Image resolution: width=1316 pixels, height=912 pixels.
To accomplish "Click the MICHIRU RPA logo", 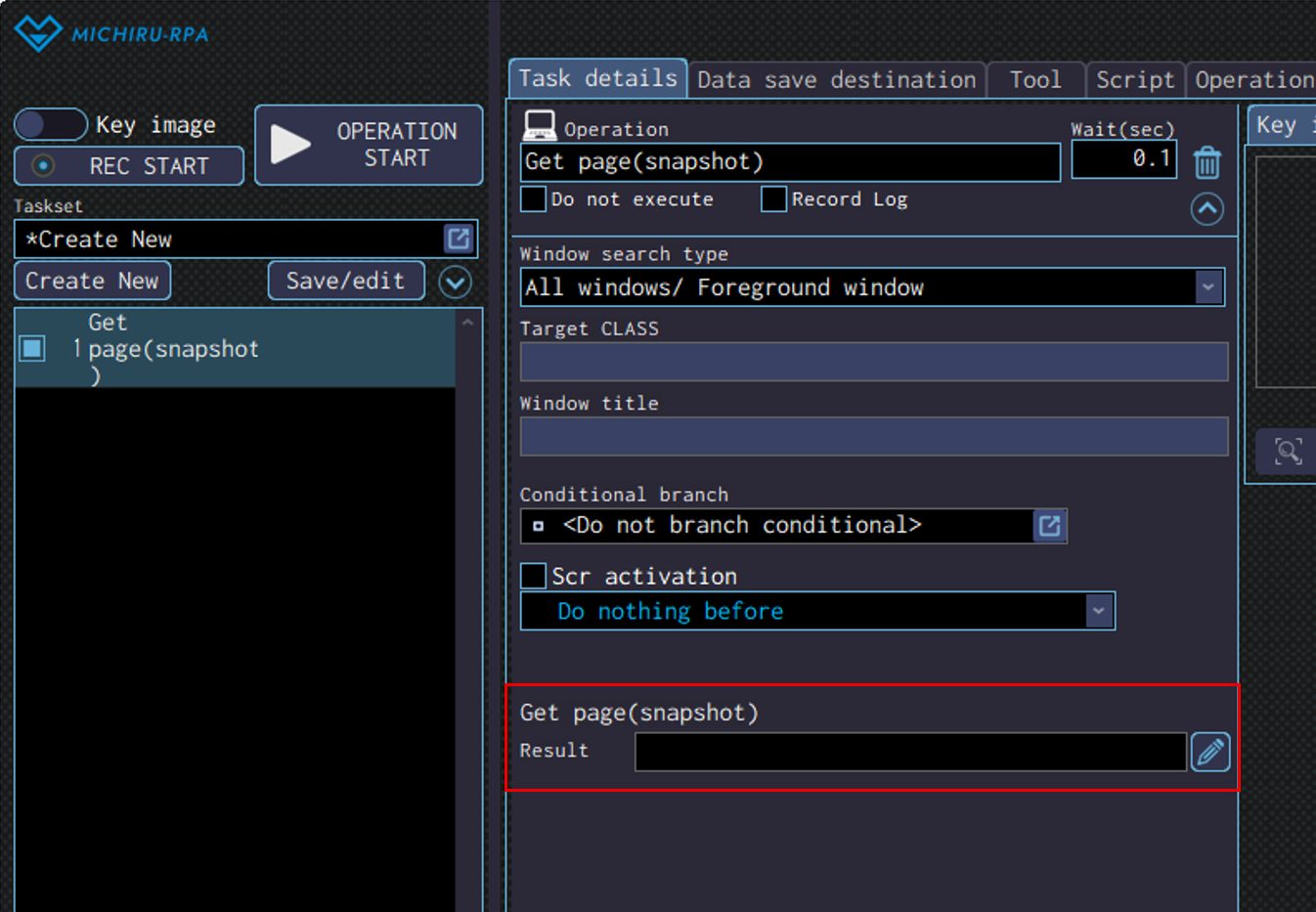I will (x=111, y=33).
